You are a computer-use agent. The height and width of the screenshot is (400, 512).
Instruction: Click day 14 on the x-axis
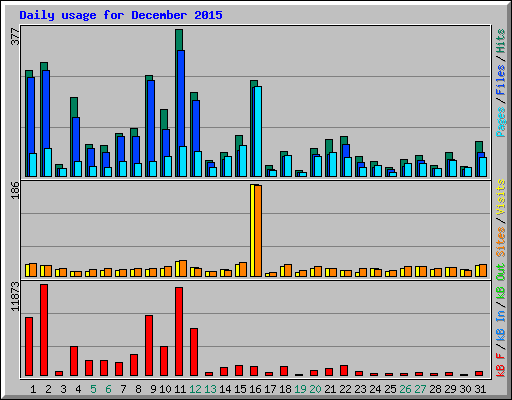point(225,389)
